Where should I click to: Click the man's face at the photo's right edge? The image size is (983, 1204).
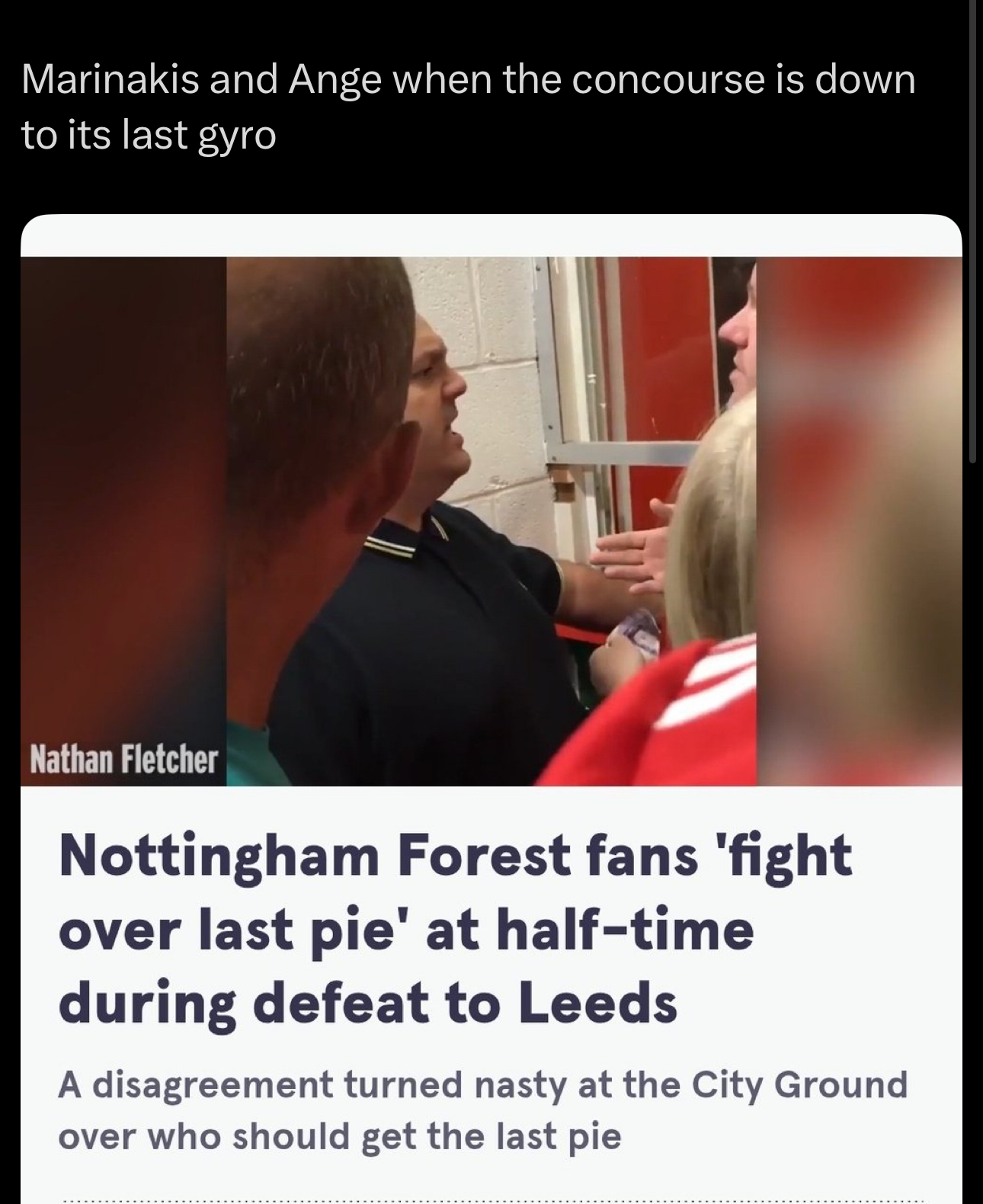[738, 335]
